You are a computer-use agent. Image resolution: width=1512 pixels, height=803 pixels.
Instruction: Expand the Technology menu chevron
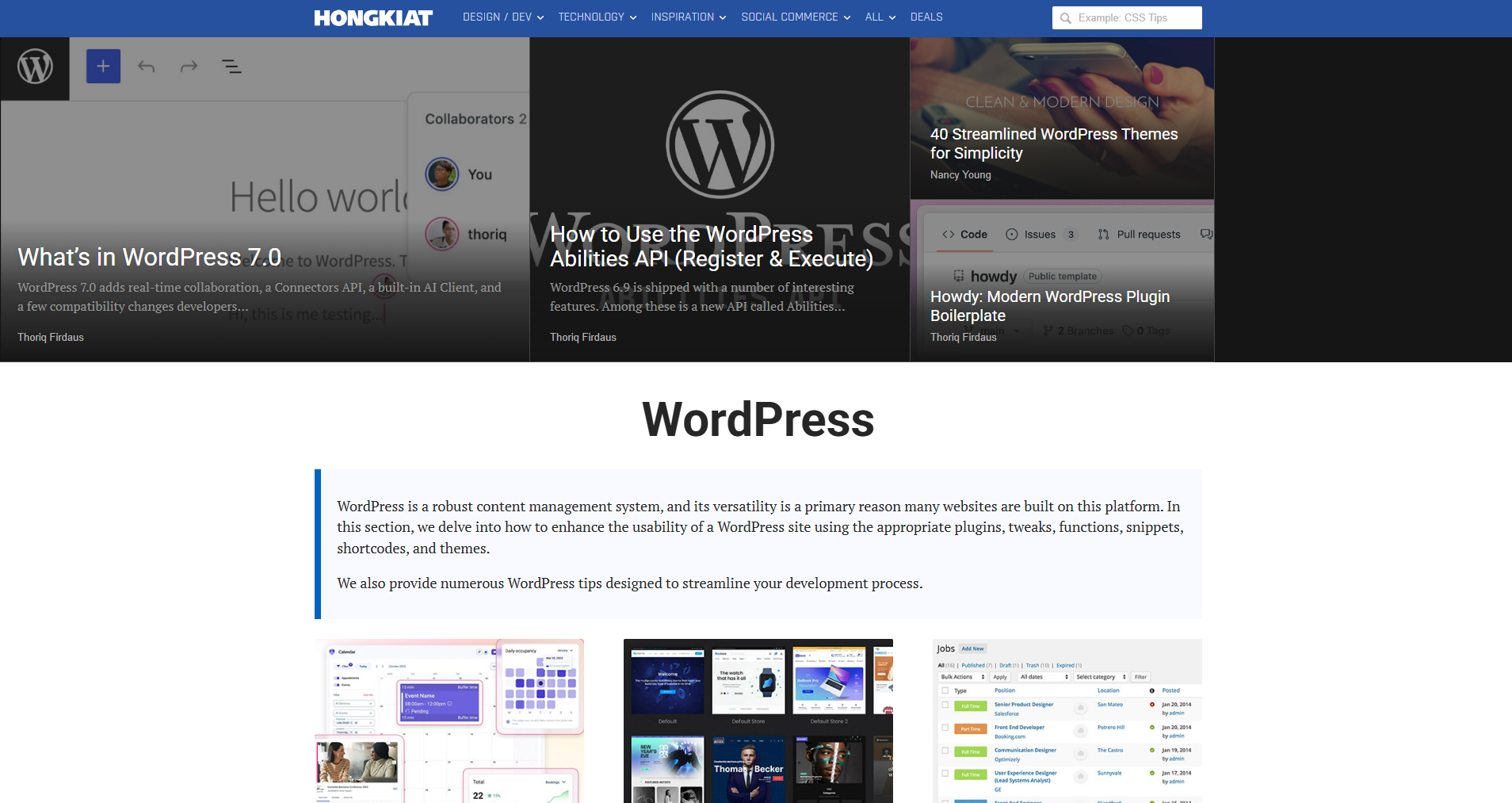pyautogui.click(x=633, y=17)
